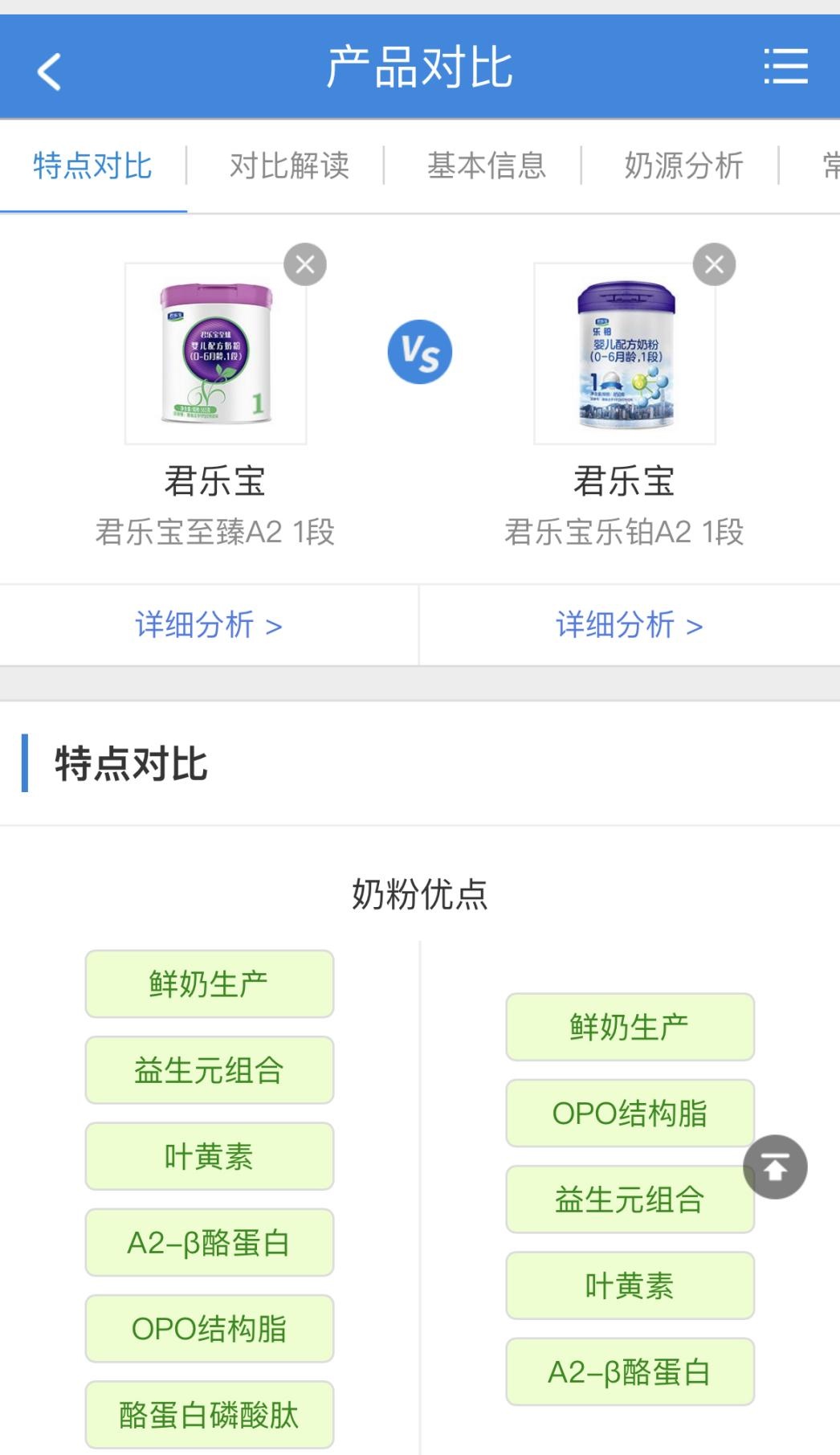Screen dimensions: 840x1455
Task: Tap the right column A2-β酪蛋白 tag
Action: [x=630, y=1372]
